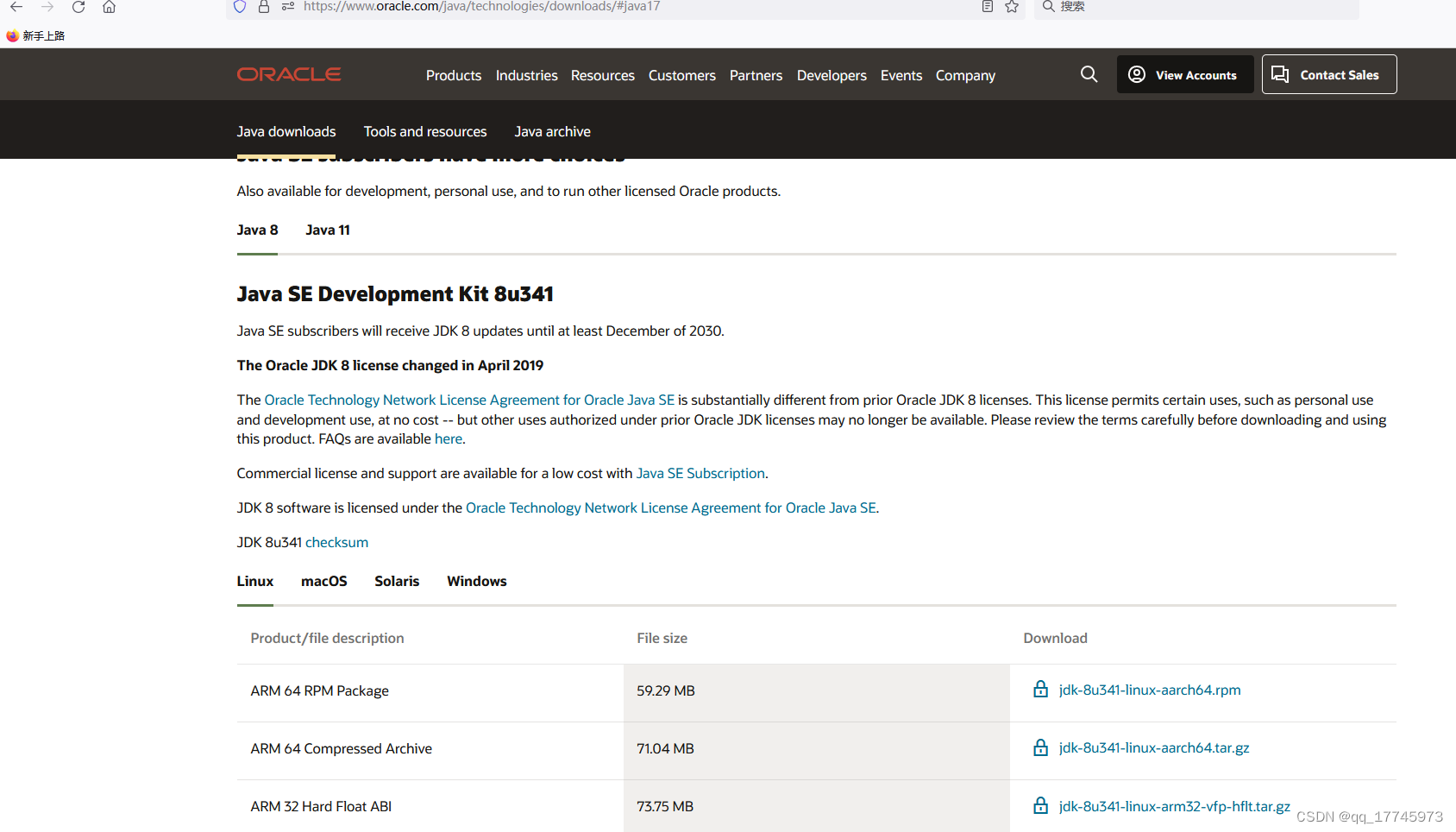Viewport: 1456px width, 832px height.
Task: Click the browser forward arrow
Action: point(47,6)
